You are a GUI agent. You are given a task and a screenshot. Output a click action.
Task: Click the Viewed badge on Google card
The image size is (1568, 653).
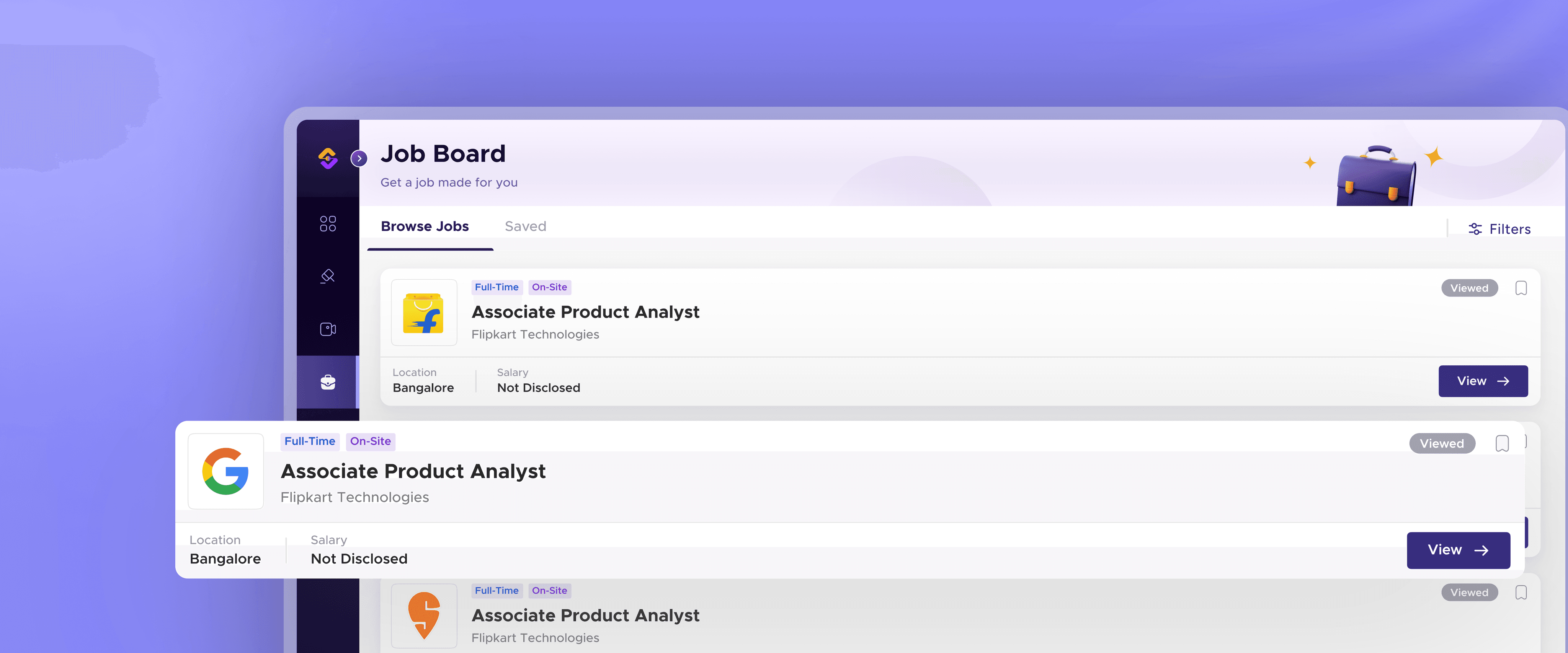coord(1441,443)
